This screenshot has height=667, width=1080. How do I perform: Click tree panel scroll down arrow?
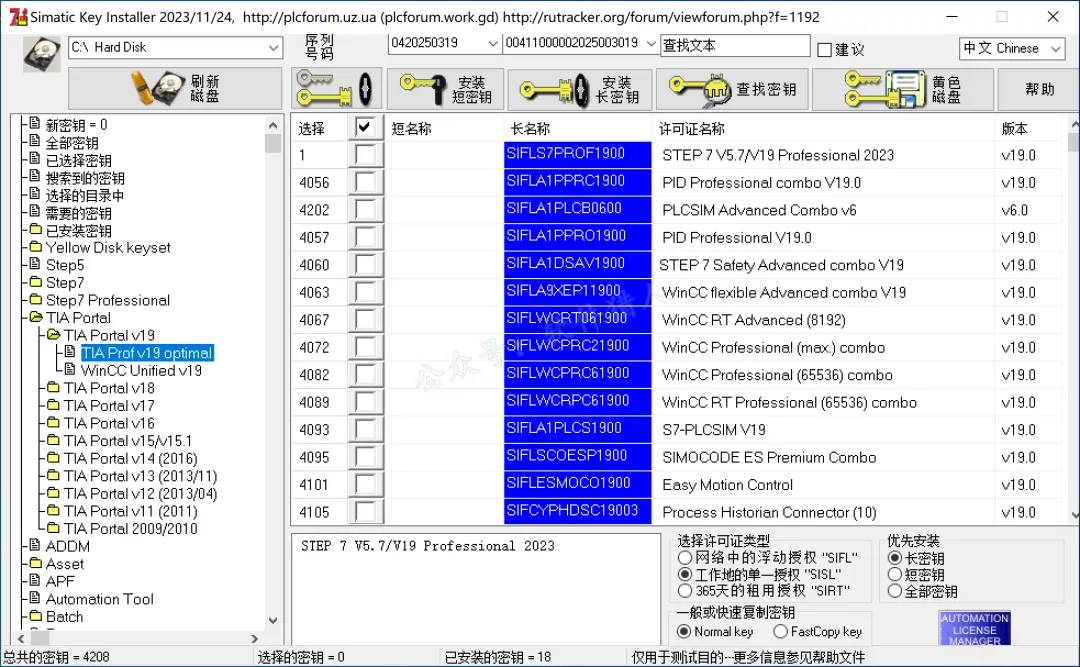[273, 620]
